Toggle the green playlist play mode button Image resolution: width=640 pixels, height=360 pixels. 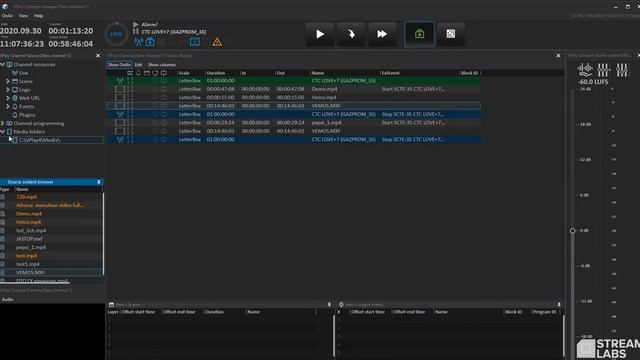pyautogui.click(x=419, y=34)
